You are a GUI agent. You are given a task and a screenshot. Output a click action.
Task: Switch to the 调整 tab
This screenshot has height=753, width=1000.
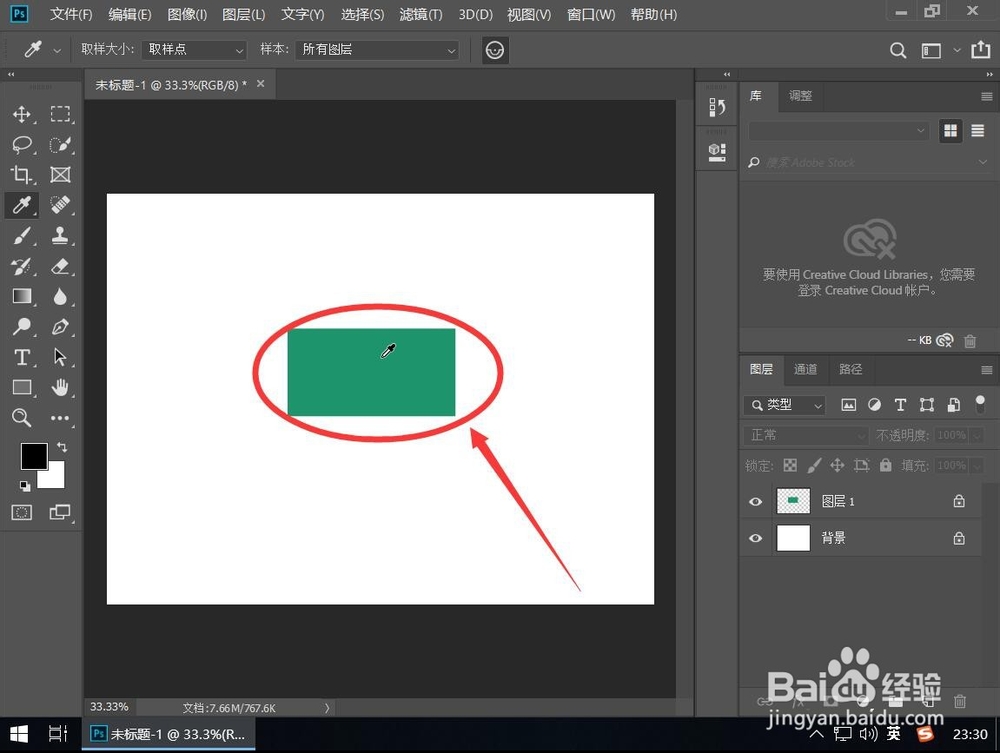coord(800,96)
